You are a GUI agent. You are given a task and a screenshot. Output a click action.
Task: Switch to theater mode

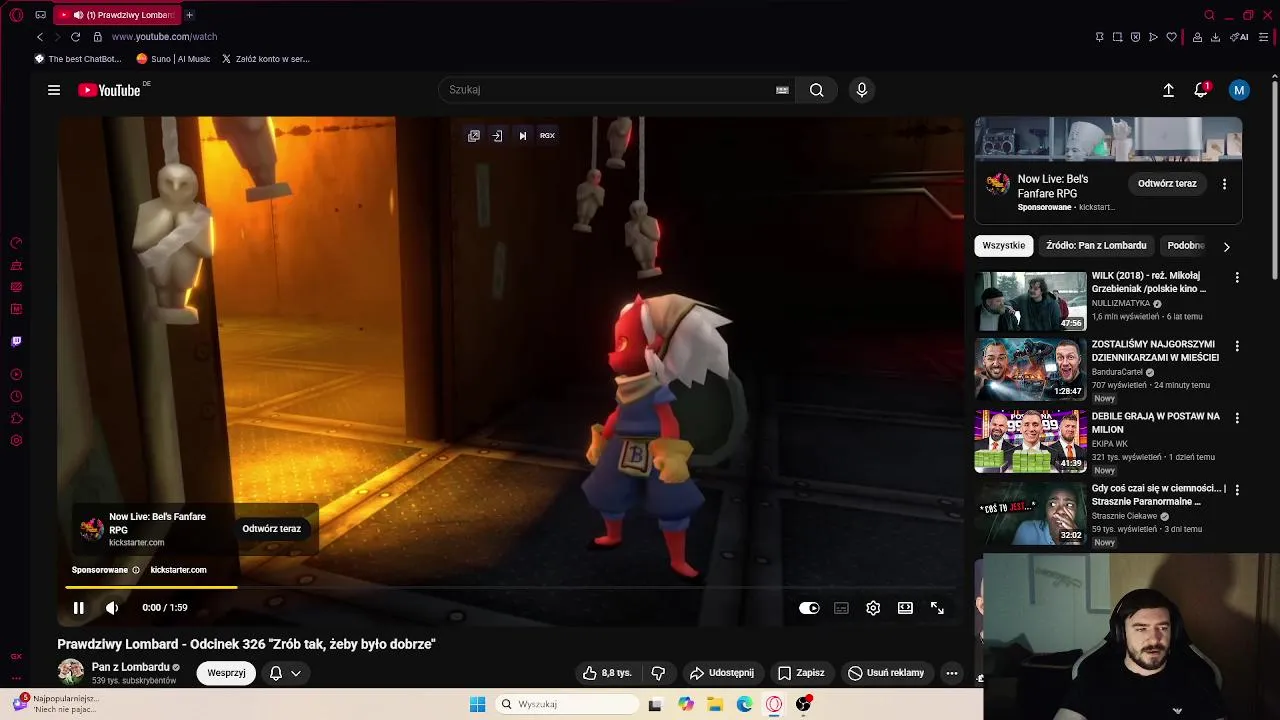coord(905,608)
